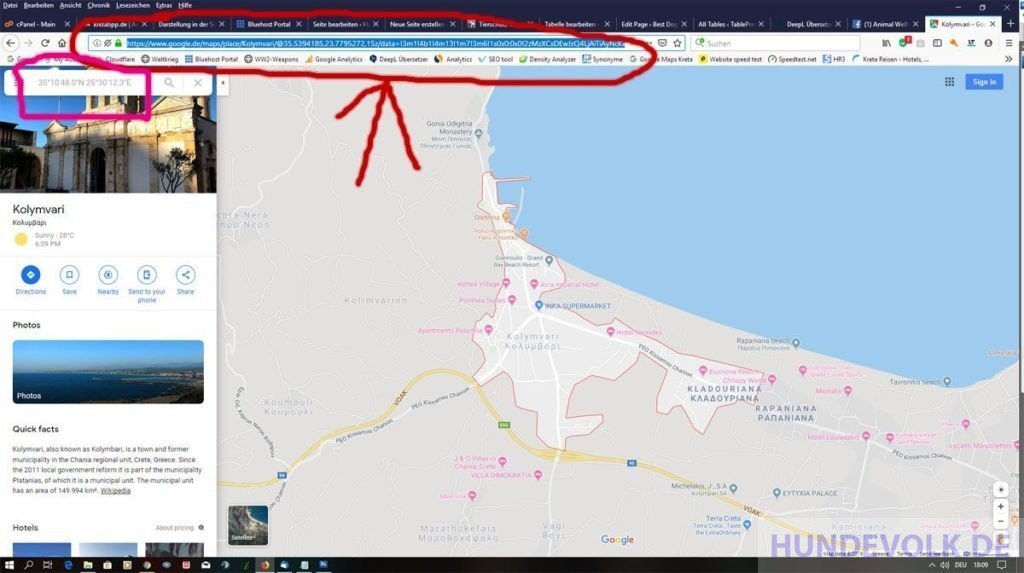
Task: Click the coordinates search input field
Action: [90, 83]
